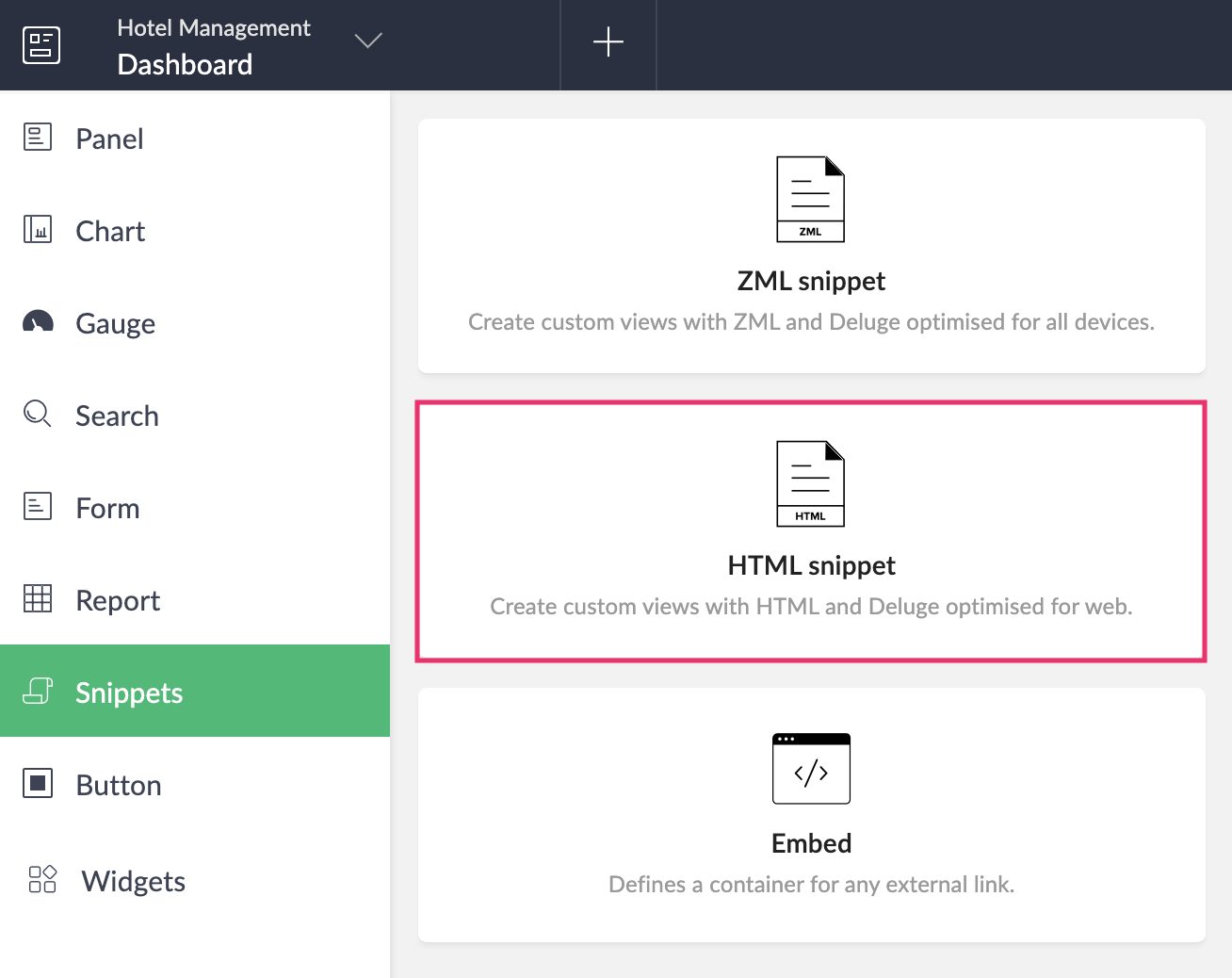
Task: Select the Widgets sidebar entry
Action: [x=195, y=881]
